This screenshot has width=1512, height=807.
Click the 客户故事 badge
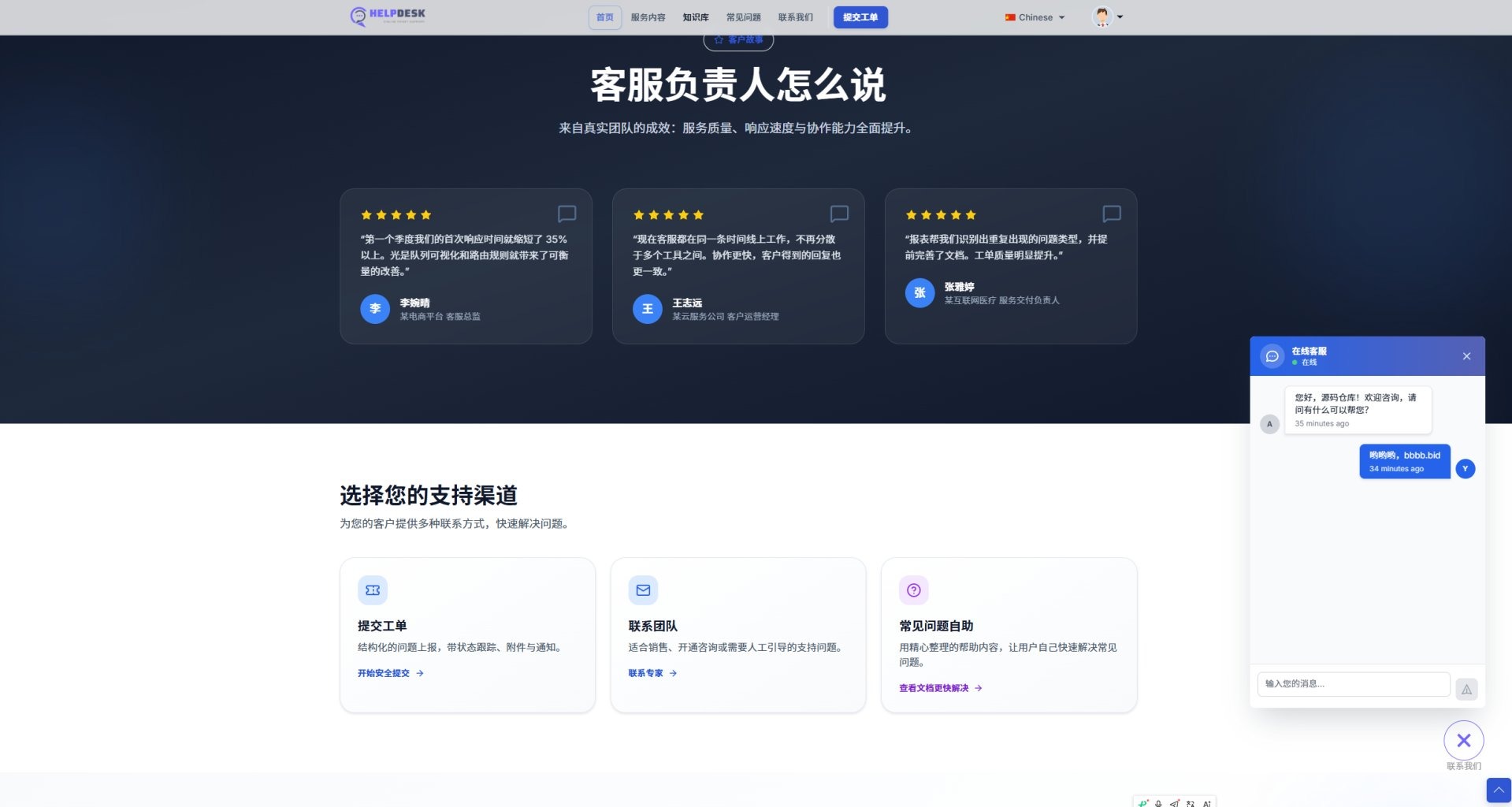click(738, 39)
